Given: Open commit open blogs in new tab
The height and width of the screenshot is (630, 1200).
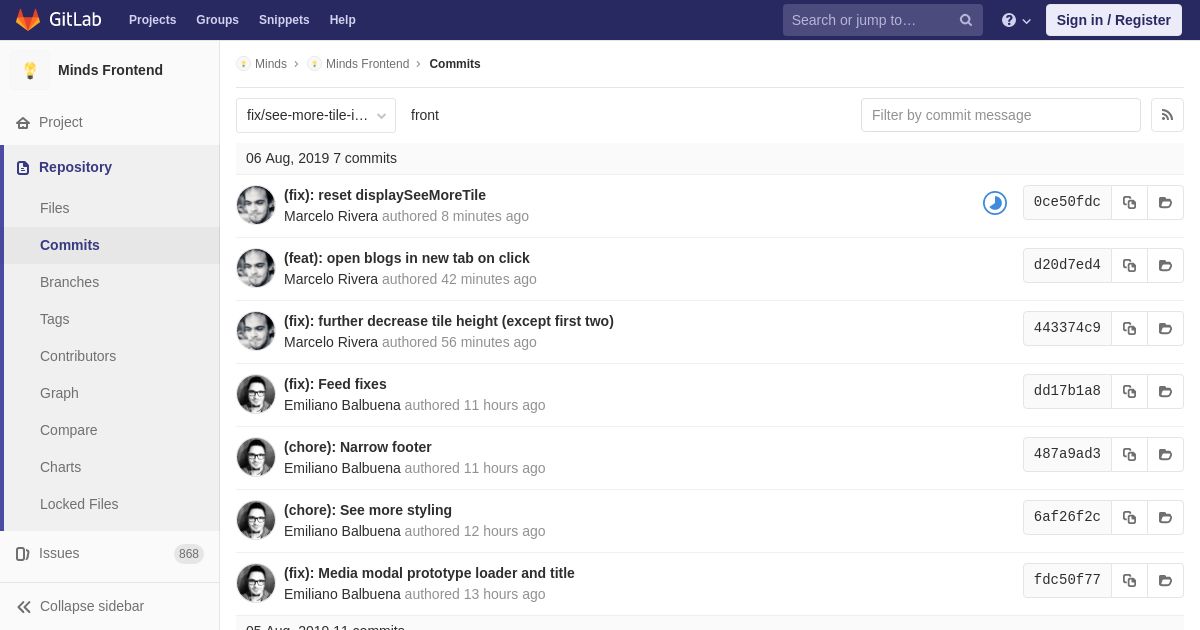Looking at the screenshot, I should coord(407,258).
